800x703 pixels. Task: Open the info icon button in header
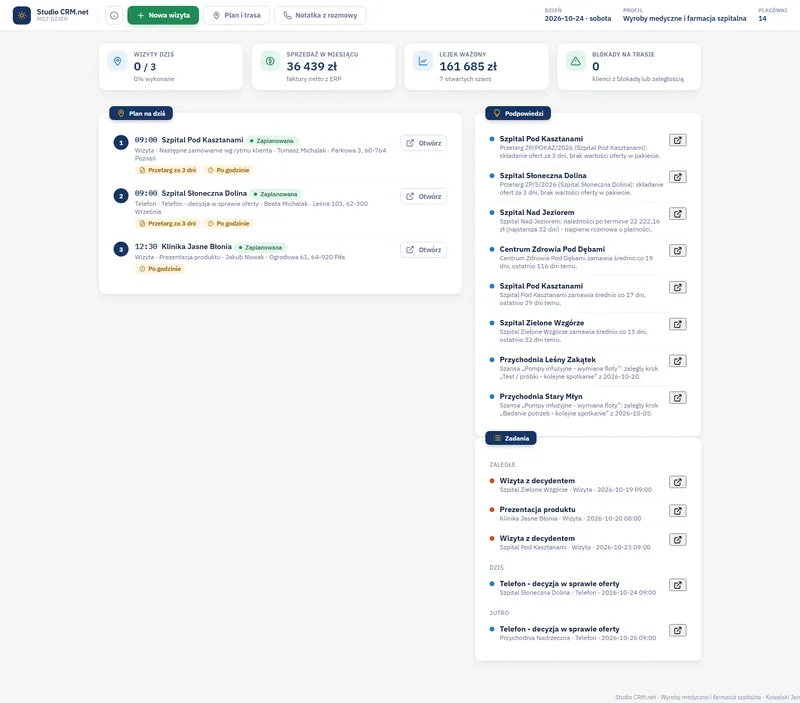114,15
